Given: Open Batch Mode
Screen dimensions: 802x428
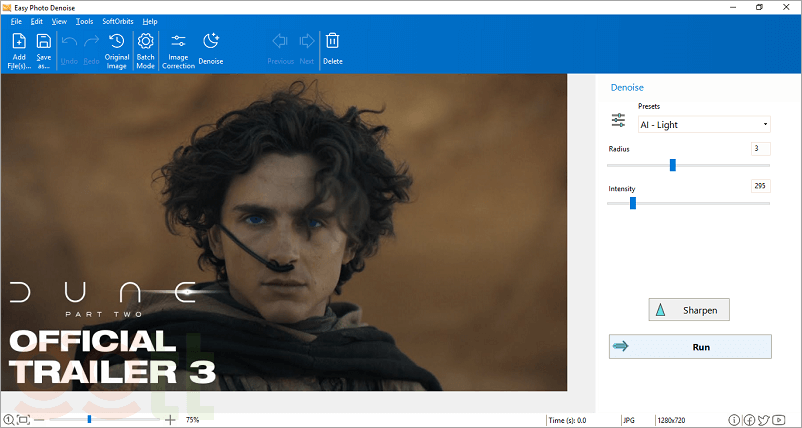Looking at the screenshot, I should pyautogui.click(x=146, y=48).
